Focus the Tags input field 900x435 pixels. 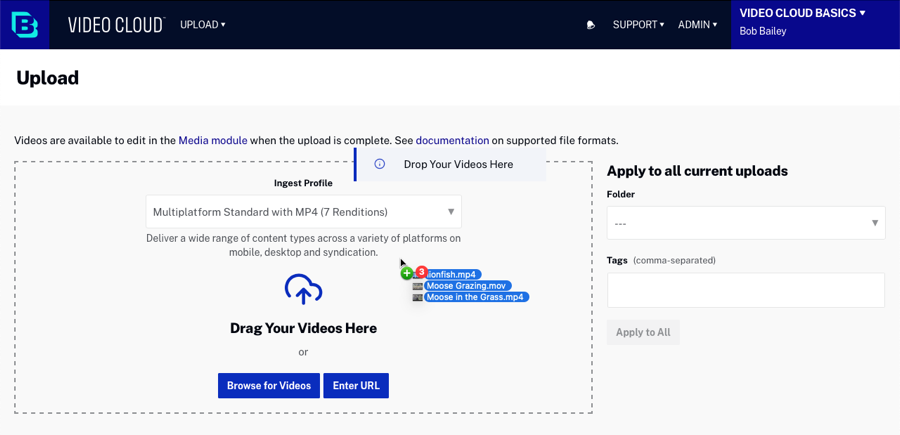[745, 290]
